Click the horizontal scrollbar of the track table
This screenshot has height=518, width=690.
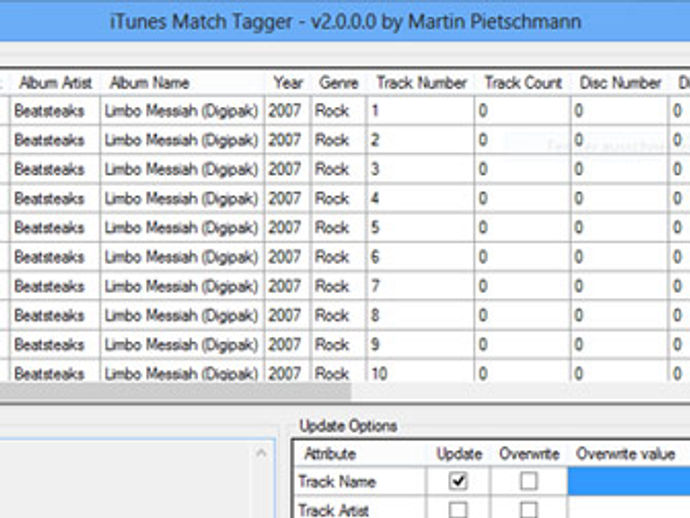coord(176,391)
